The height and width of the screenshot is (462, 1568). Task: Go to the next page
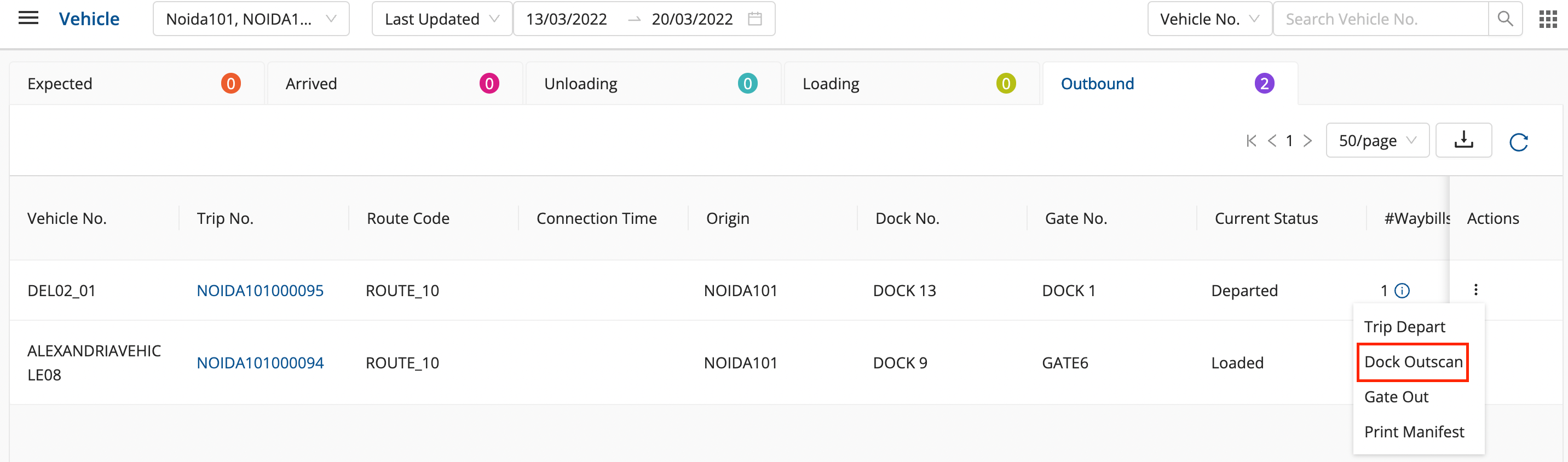1307,141
